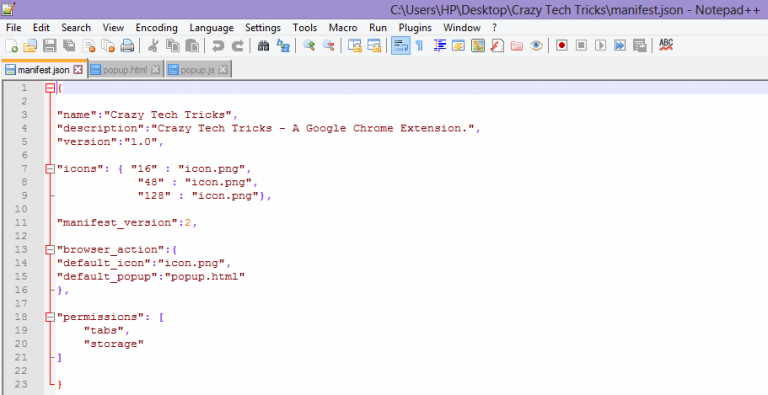This screenshot has height=395, width=768.
Task: Zoom in using the magnifier plus icon
Action: pos(309,46)
